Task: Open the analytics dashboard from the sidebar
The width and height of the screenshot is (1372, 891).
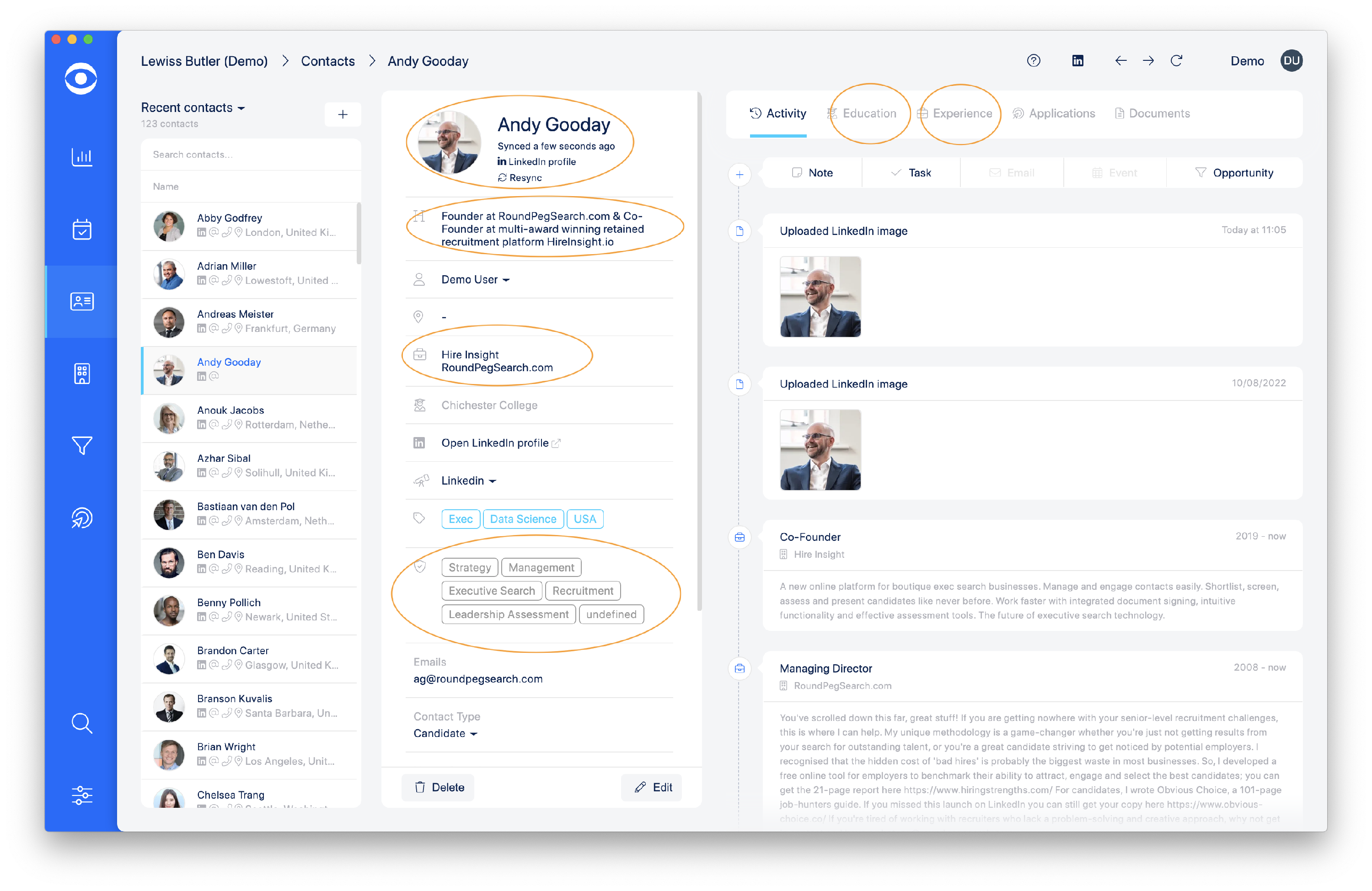Action: click(82, 157)
